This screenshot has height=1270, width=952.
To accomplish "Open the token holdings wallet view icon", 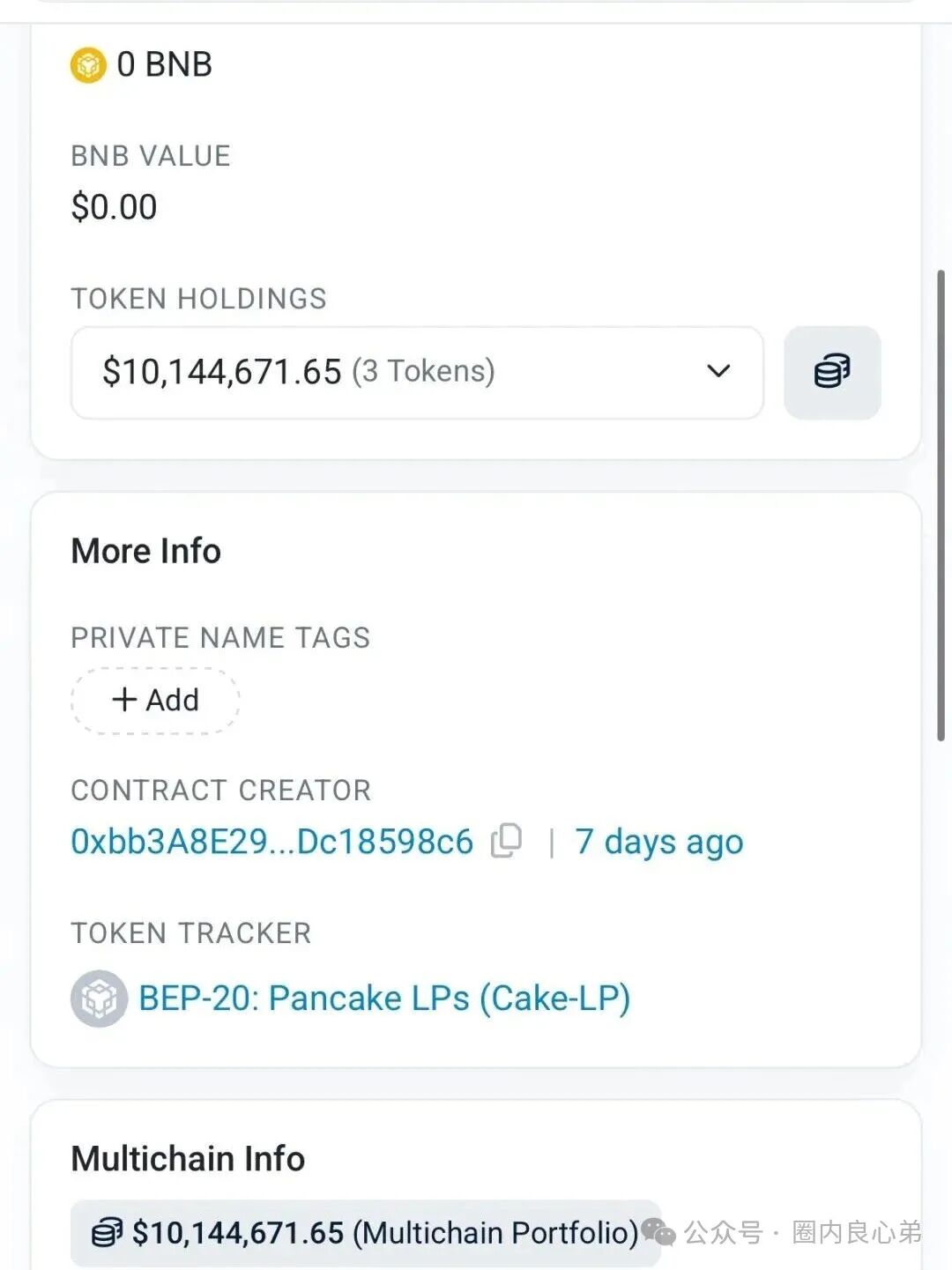I will click(831, 372).
